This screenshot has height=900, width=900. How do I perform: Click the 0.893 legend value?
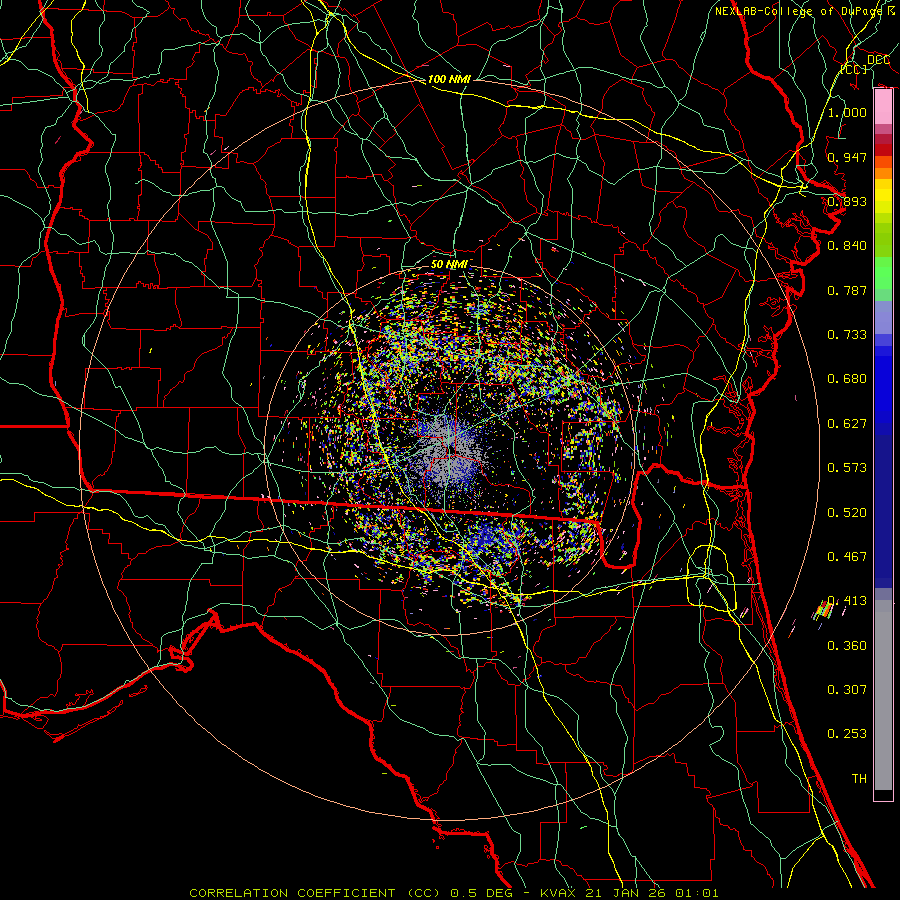click(847, 201)
